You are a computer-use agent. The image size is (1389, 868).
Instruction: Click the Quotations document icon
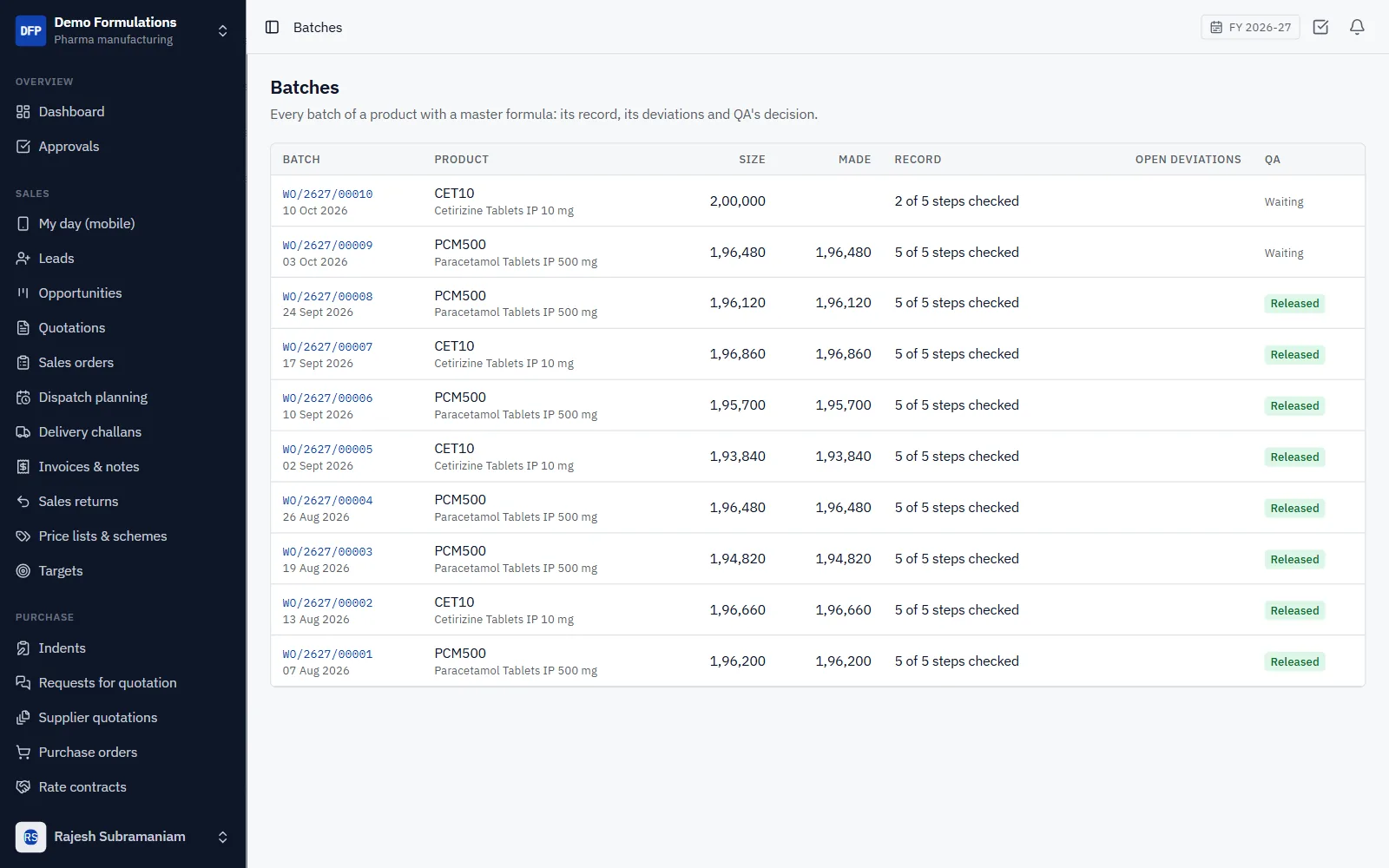coord(23,328)
